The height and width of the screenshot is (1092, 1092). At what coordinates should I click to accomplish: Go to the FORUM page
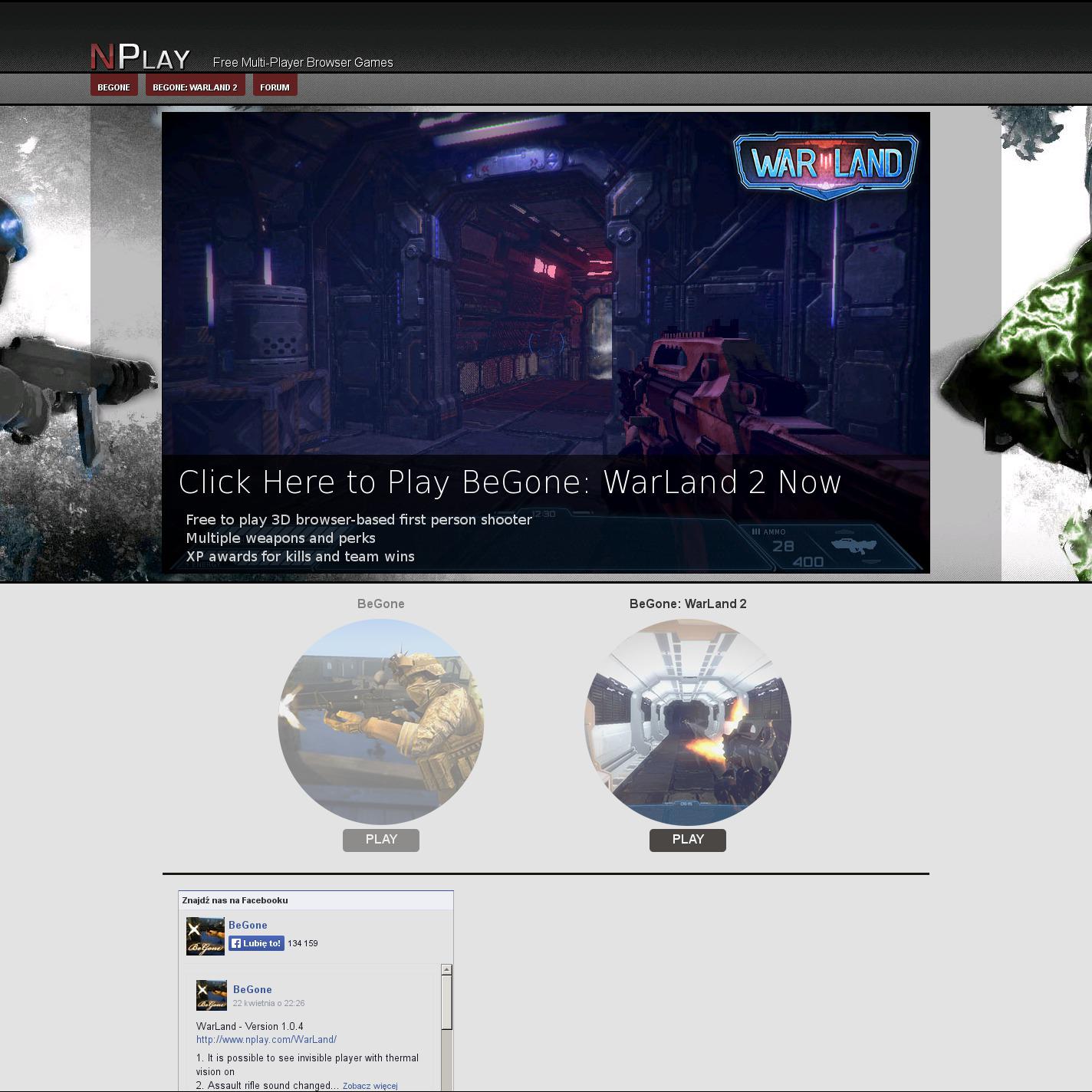pyautogui.click(x=275, y=87)
